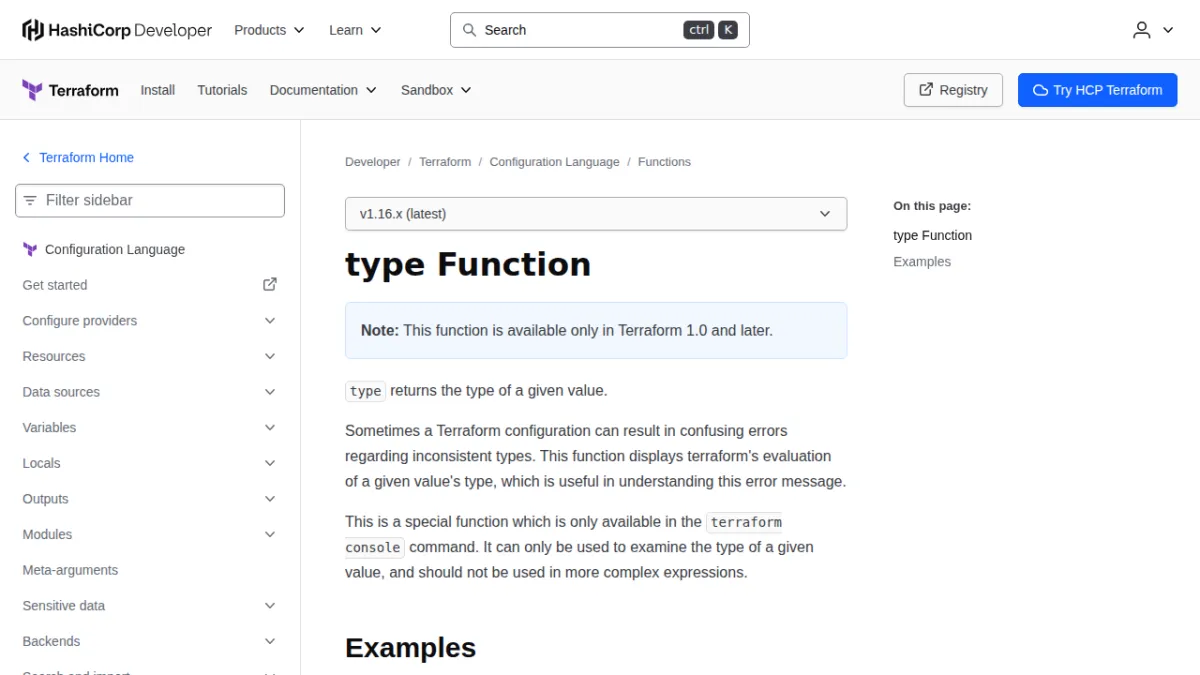This screenshot has height=675, width=1200.
Task: Click the Terraform logo in the navbar
Action: [70, 90]
